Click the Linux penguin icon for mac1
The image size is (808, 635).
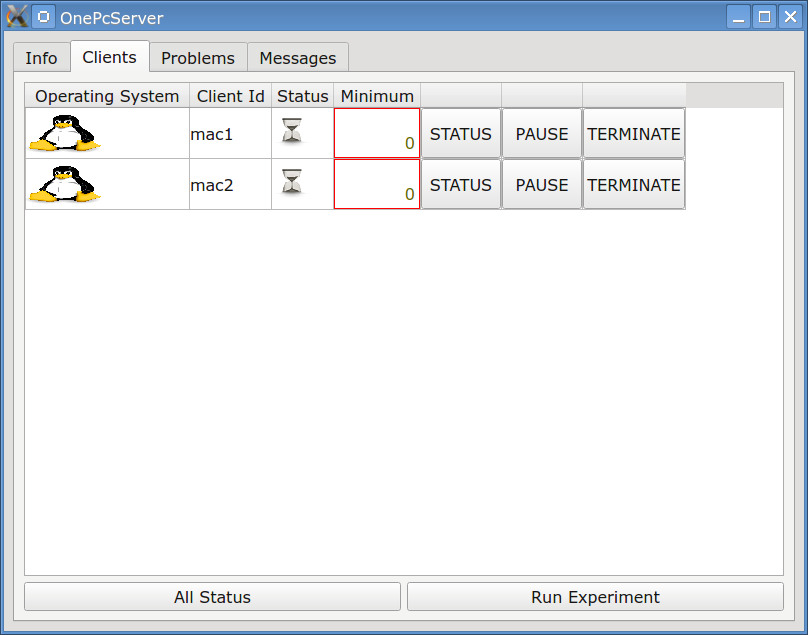(63, 134)
